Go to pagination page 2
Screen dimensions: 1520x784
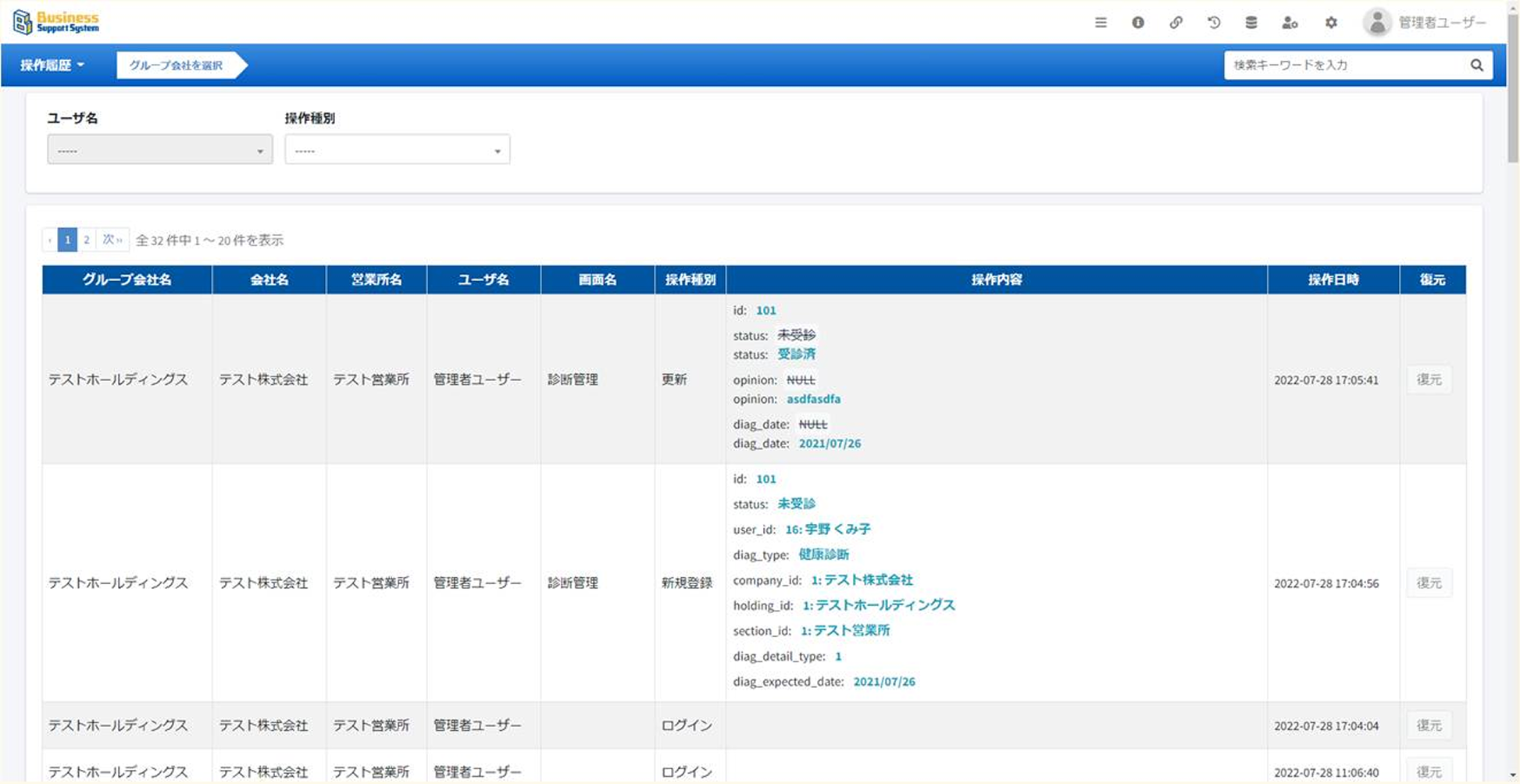tap(87, 240)
